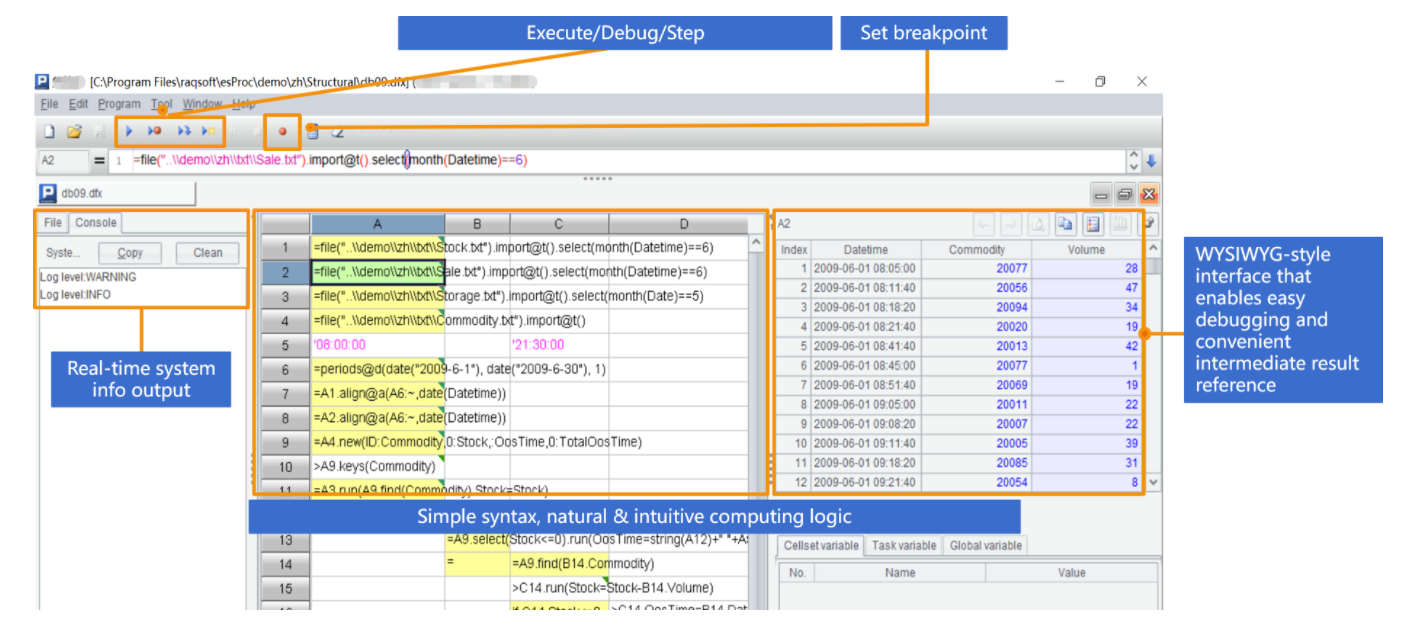Click the Debug run-to-breakpoint icon

155,131
